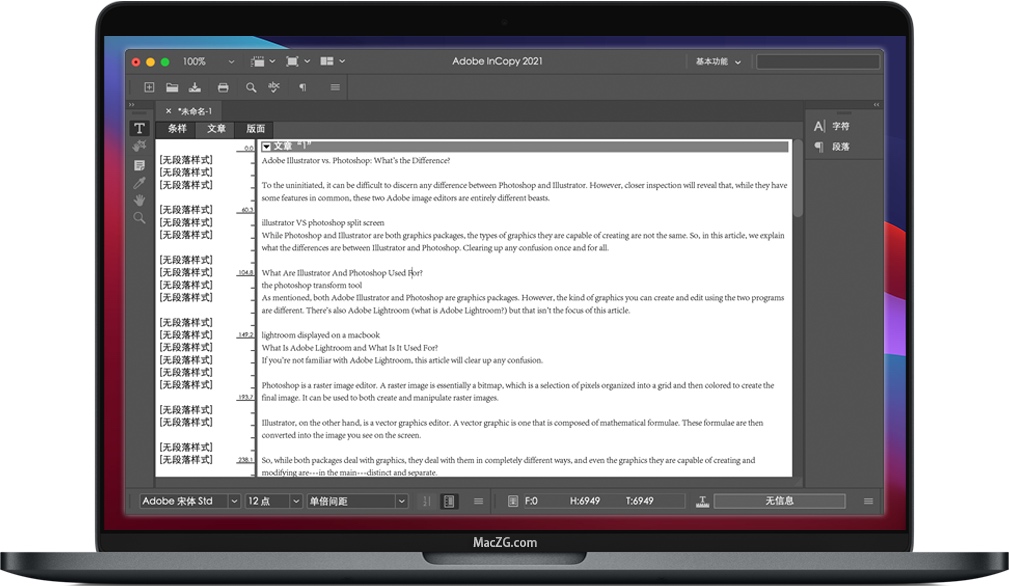Click the Check Spelling abc icon
Image resolution: width=1009 pixels, height=586 pixels.
pos(274,87)
